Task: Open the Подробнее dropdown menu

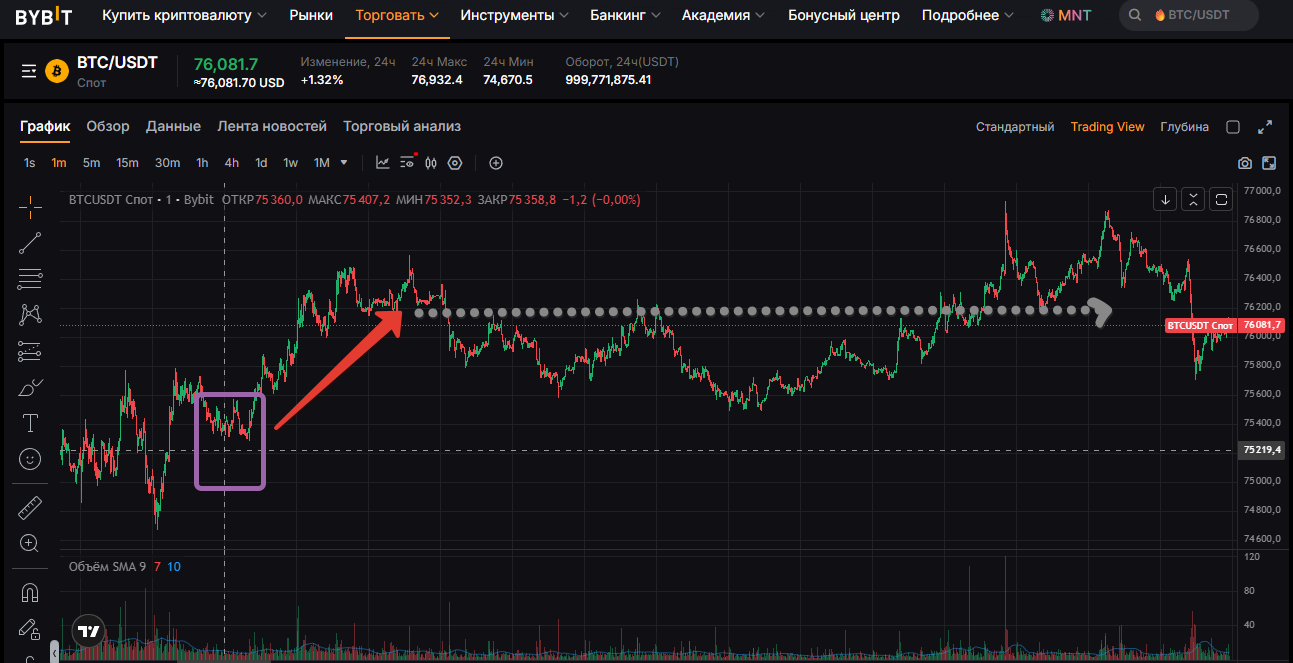Action: click(x=967, y=16)
